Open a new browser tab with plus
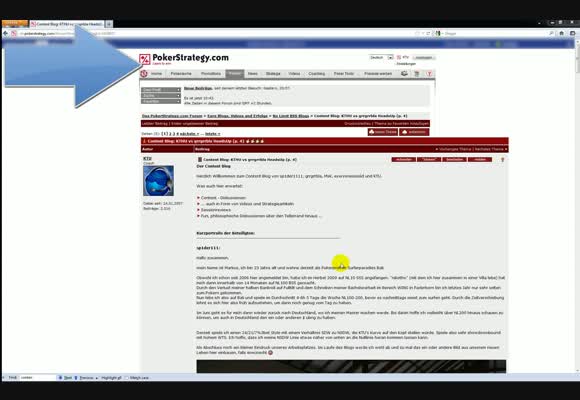This screenshot has width=580, height=400. [x=109, y=24]
